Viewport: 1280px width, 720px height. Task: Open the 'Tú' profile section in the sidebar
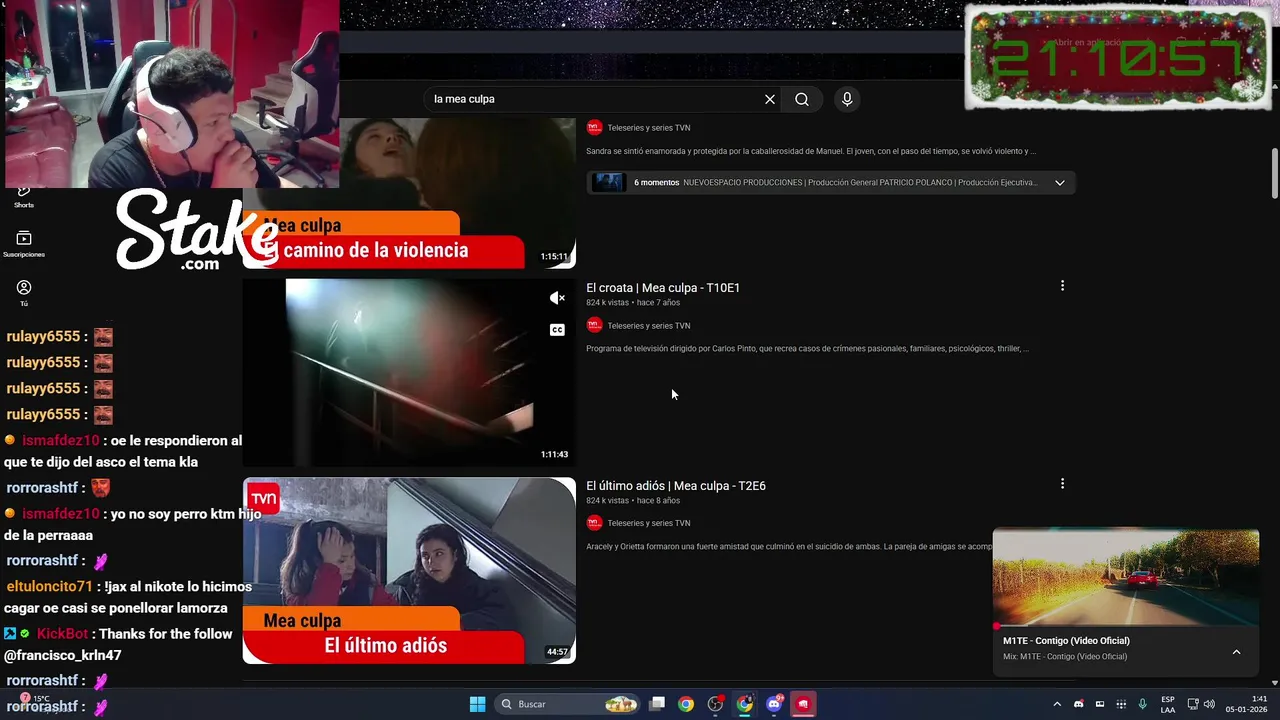point(24,293)
